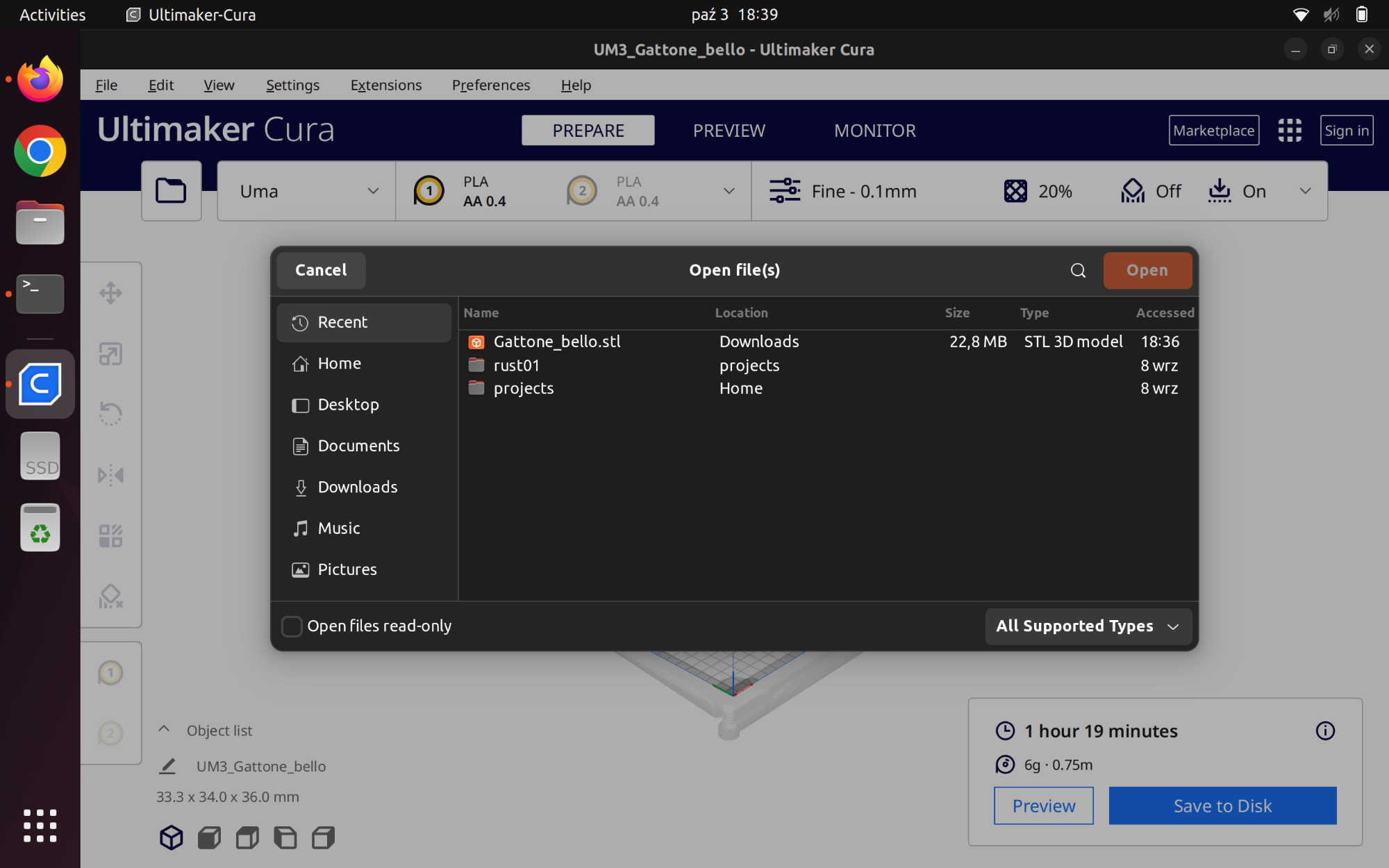Open All Supported Types filter dropdown
This screenshot has width=1389, height=868.
pyautogui.click(x=1088, y=626)
